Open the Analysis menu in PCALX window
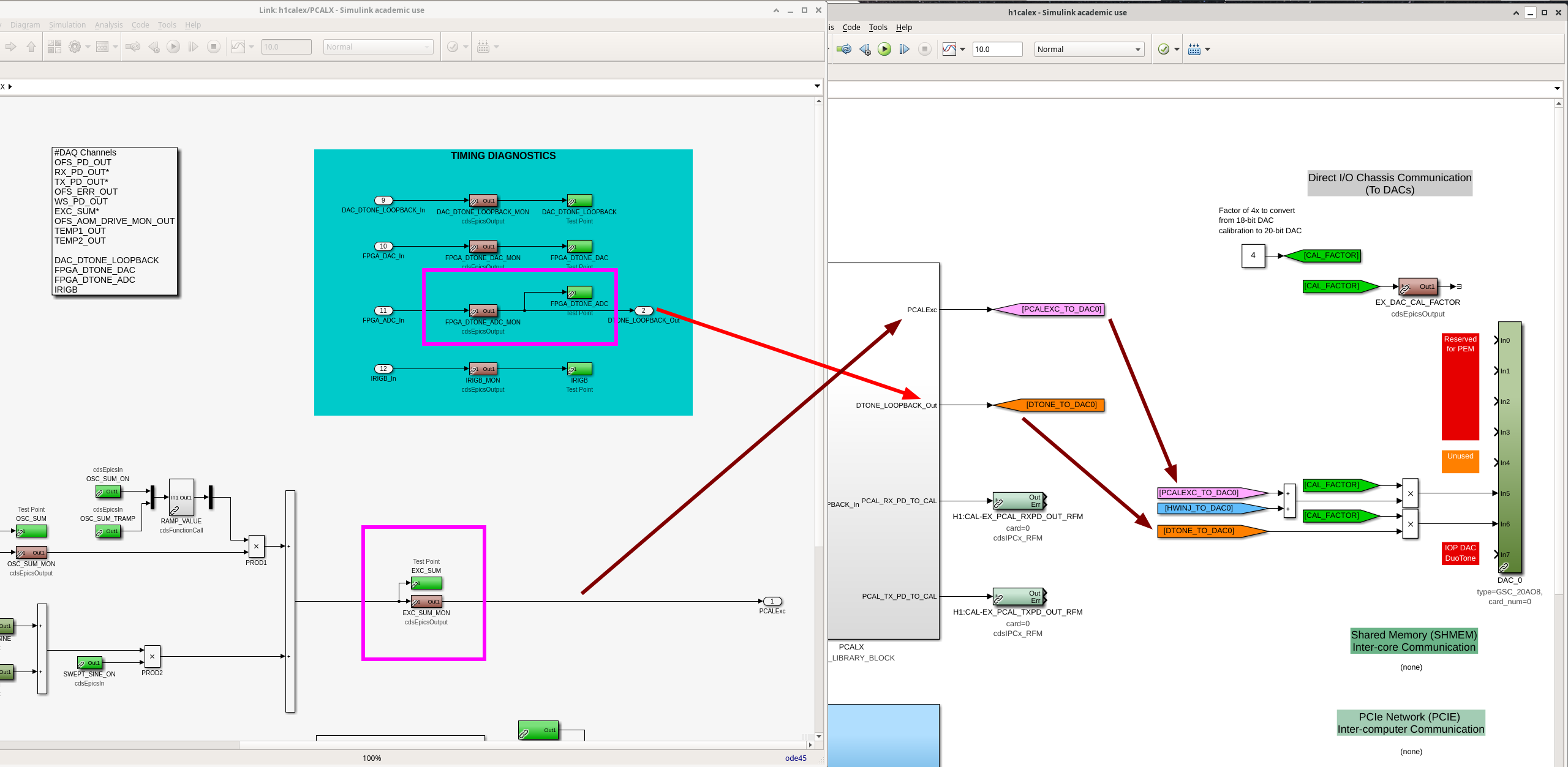This screenshot has height=767, width=1568. 108,24
